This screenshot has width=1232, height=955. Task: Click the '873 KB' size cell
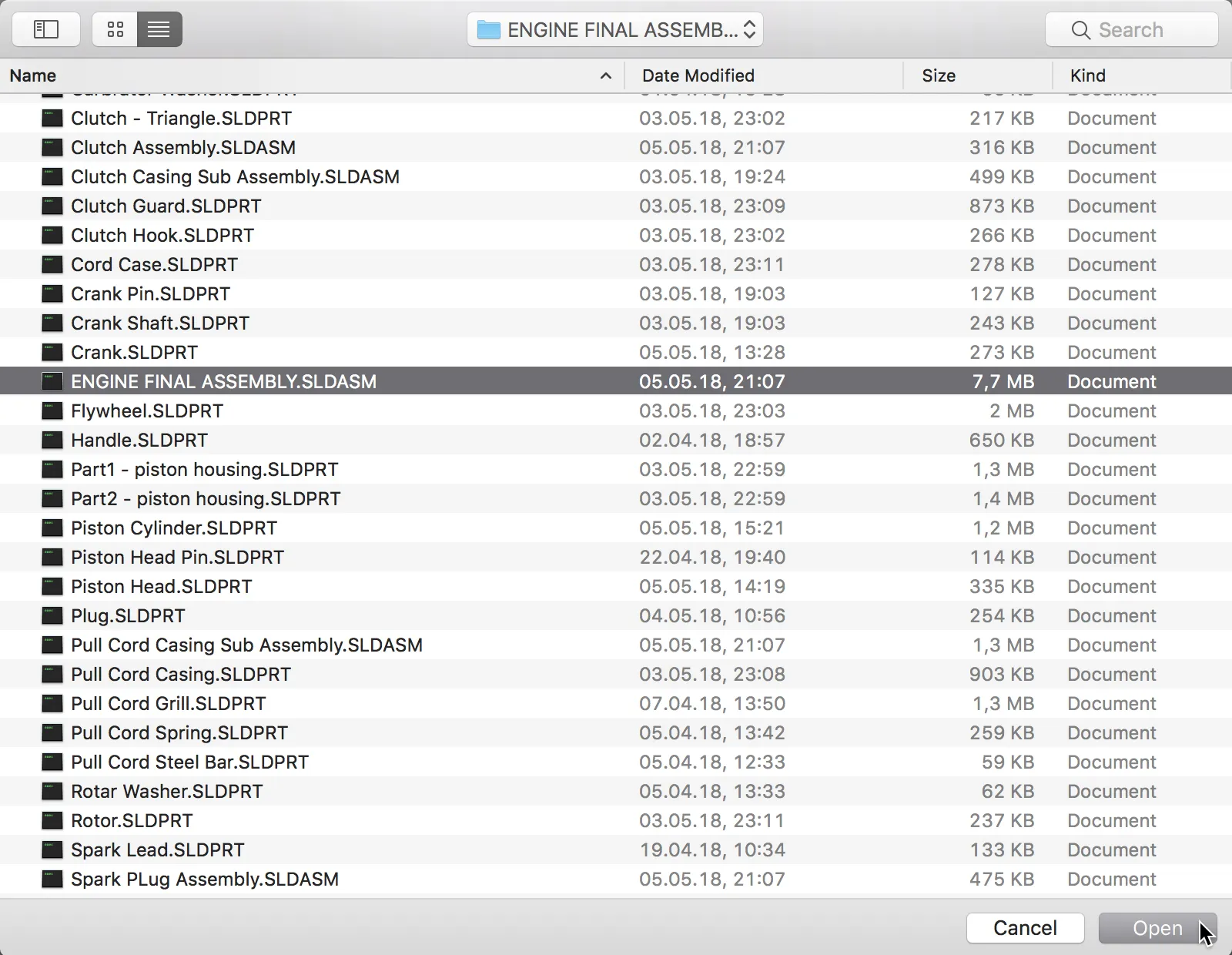point(1002,206)
